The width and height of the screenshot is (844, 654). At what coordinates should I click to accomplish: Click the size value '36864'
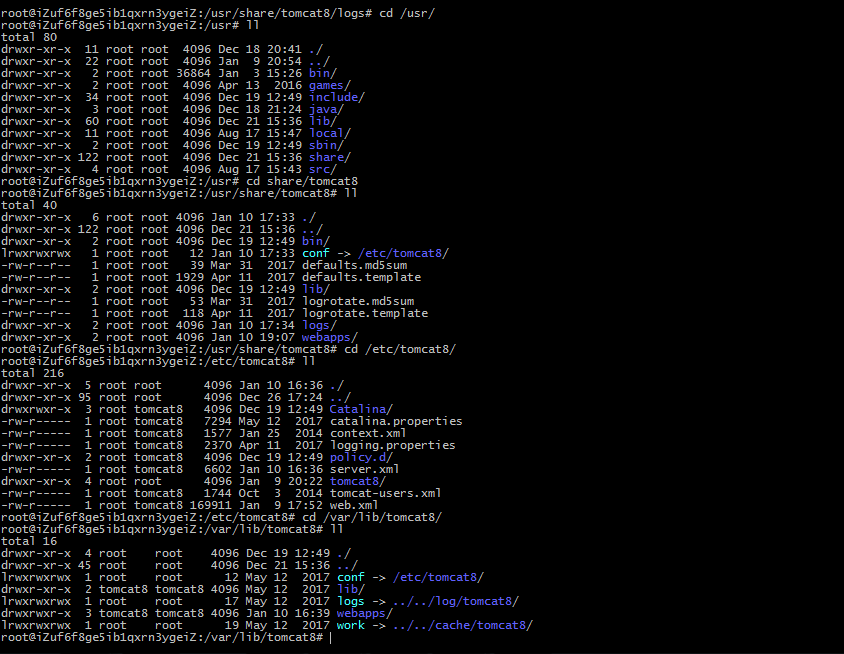click(193, 73)
